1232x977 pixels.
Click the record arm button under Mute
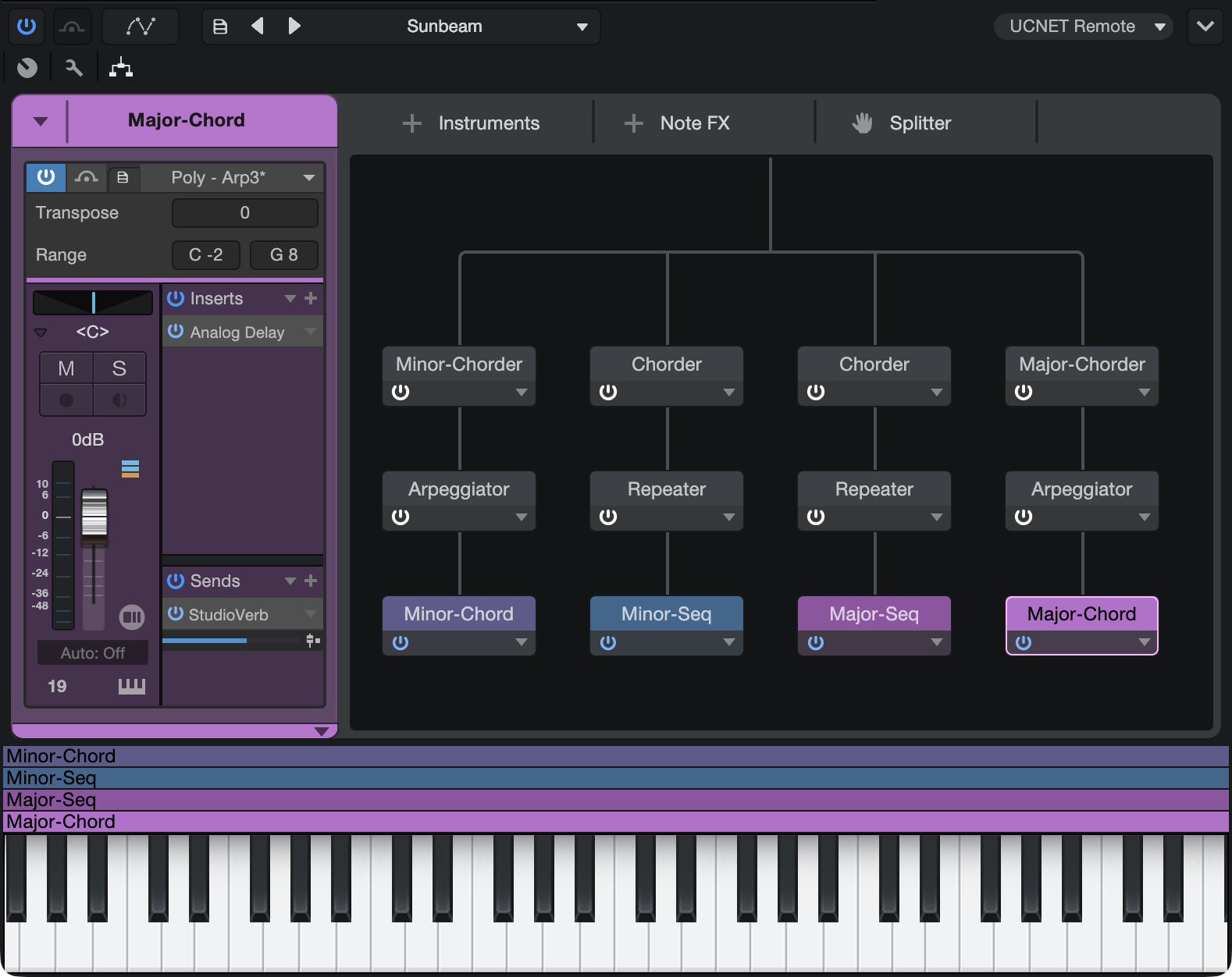tap(66, 400)
